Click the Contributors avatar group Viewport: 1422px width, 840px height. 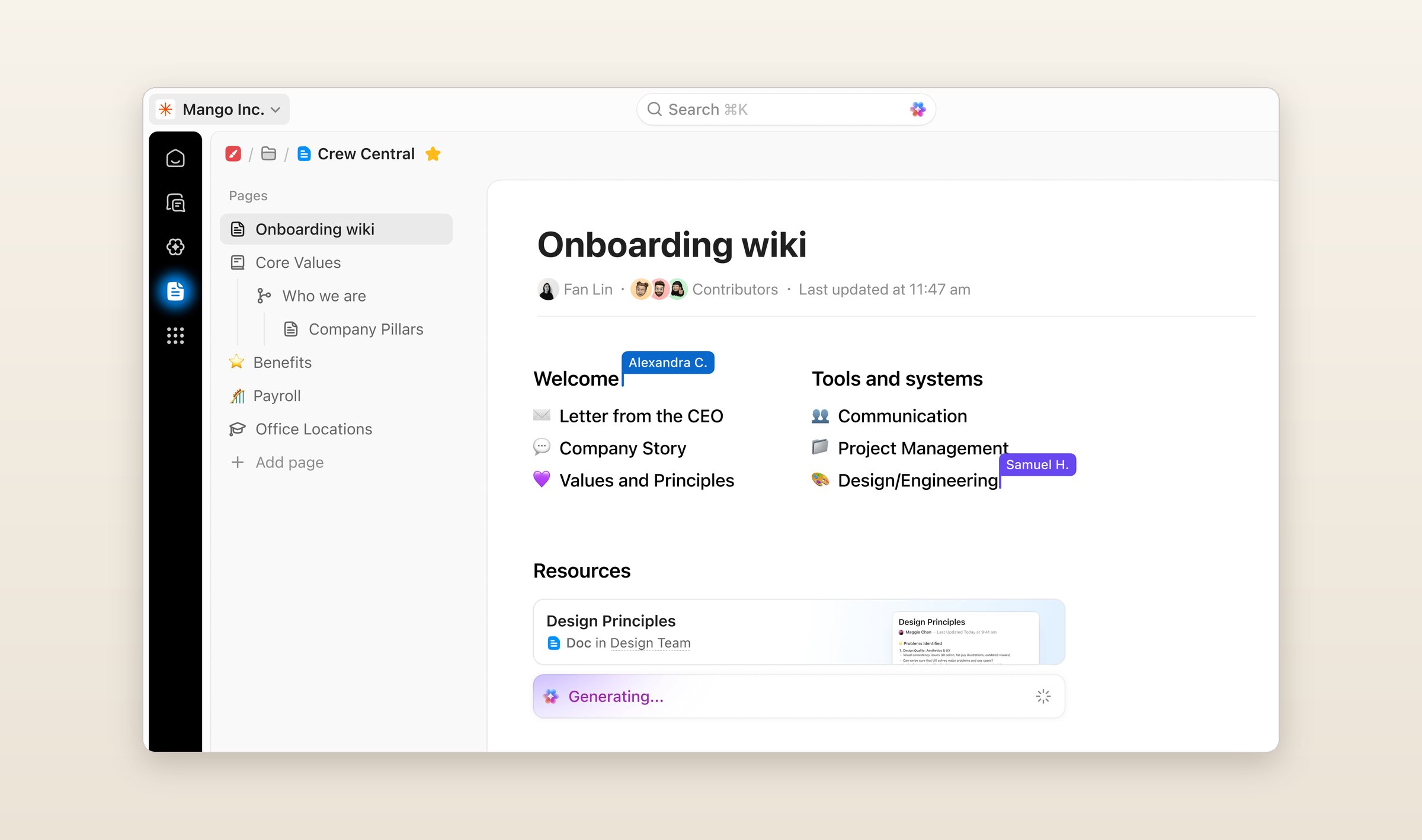(659, 289)
